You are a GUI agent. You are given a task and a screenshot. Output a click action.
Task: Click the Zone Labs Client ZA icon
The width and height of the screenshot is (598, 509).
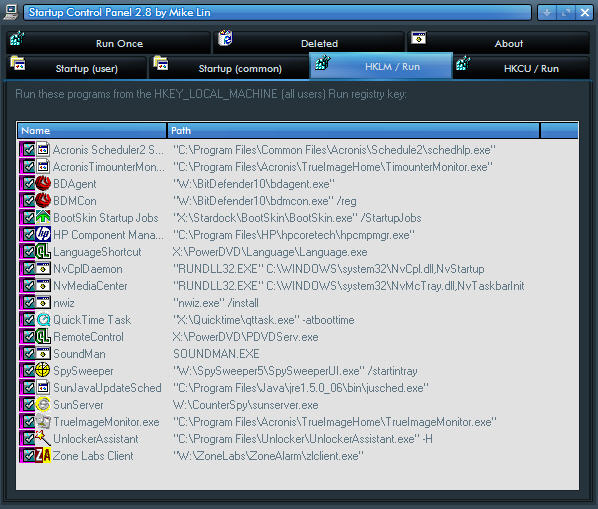43,456
